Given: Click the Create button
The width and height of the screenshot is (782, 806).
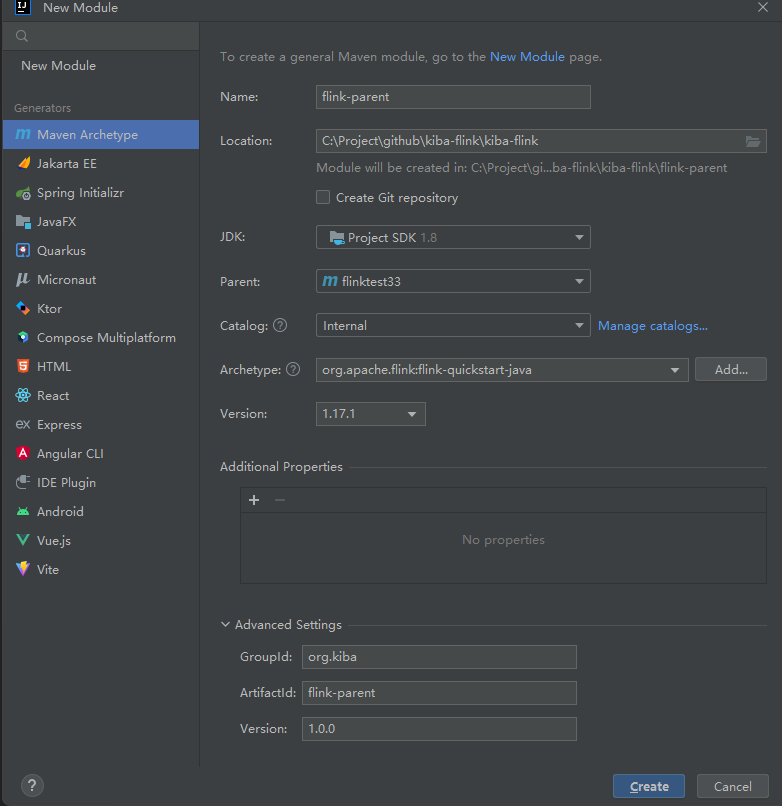Looking at the screenshot, I should point(649,786).
